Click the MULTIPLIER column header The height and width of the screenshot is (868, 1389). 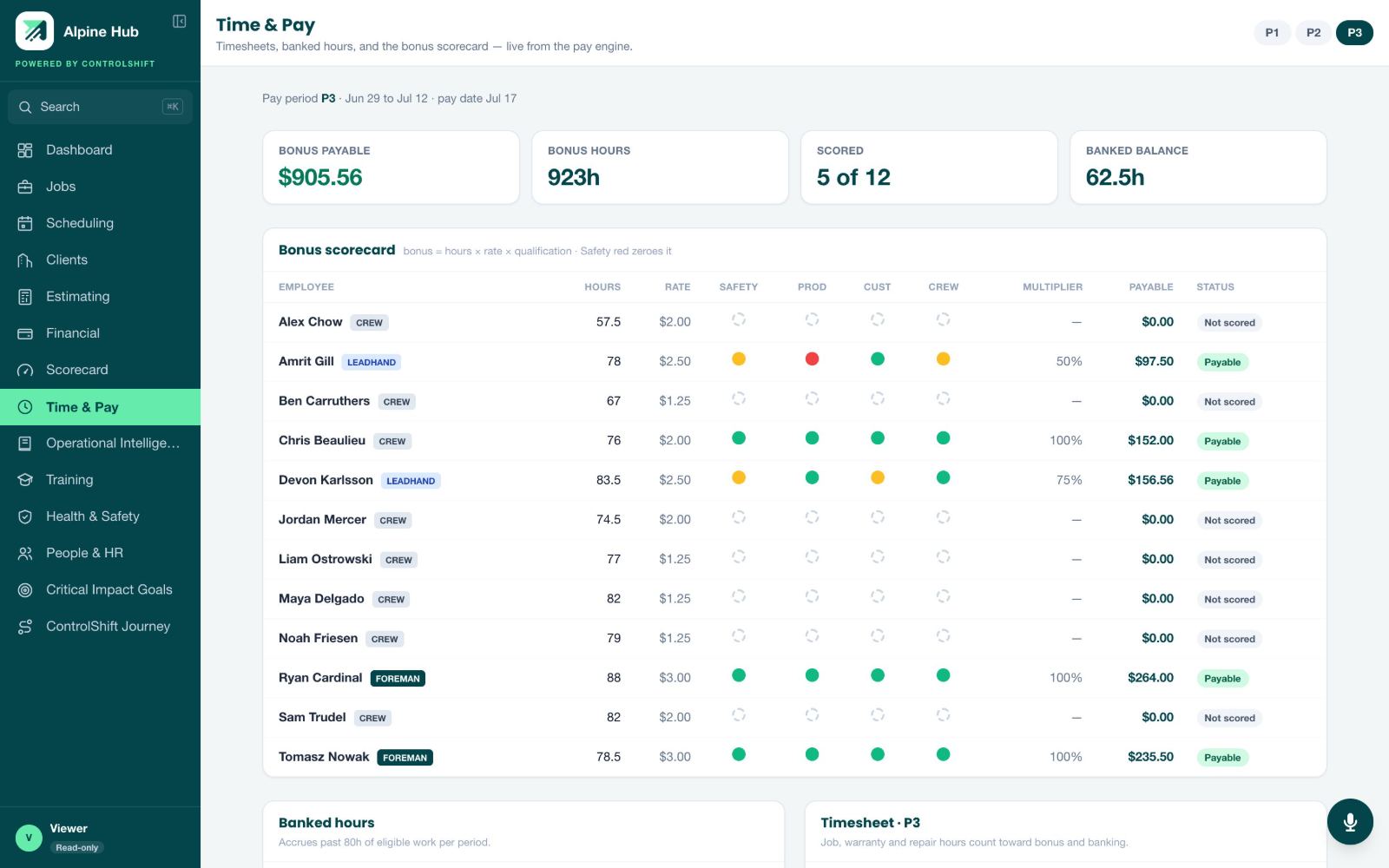point(1052,287)
